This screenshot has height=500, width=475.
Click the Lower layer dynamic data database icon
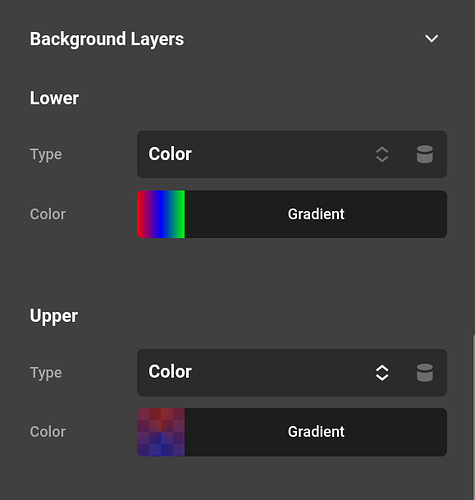tap(425, 154)
